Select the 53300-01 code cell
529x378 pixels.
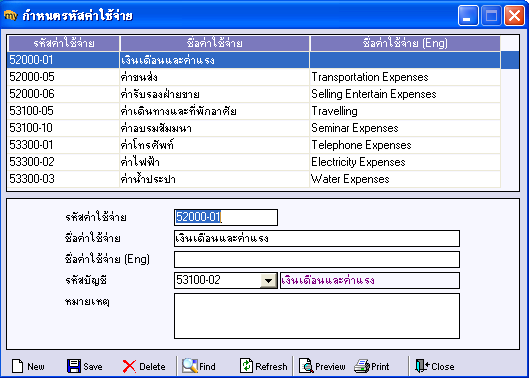click(x=63, y=145)
